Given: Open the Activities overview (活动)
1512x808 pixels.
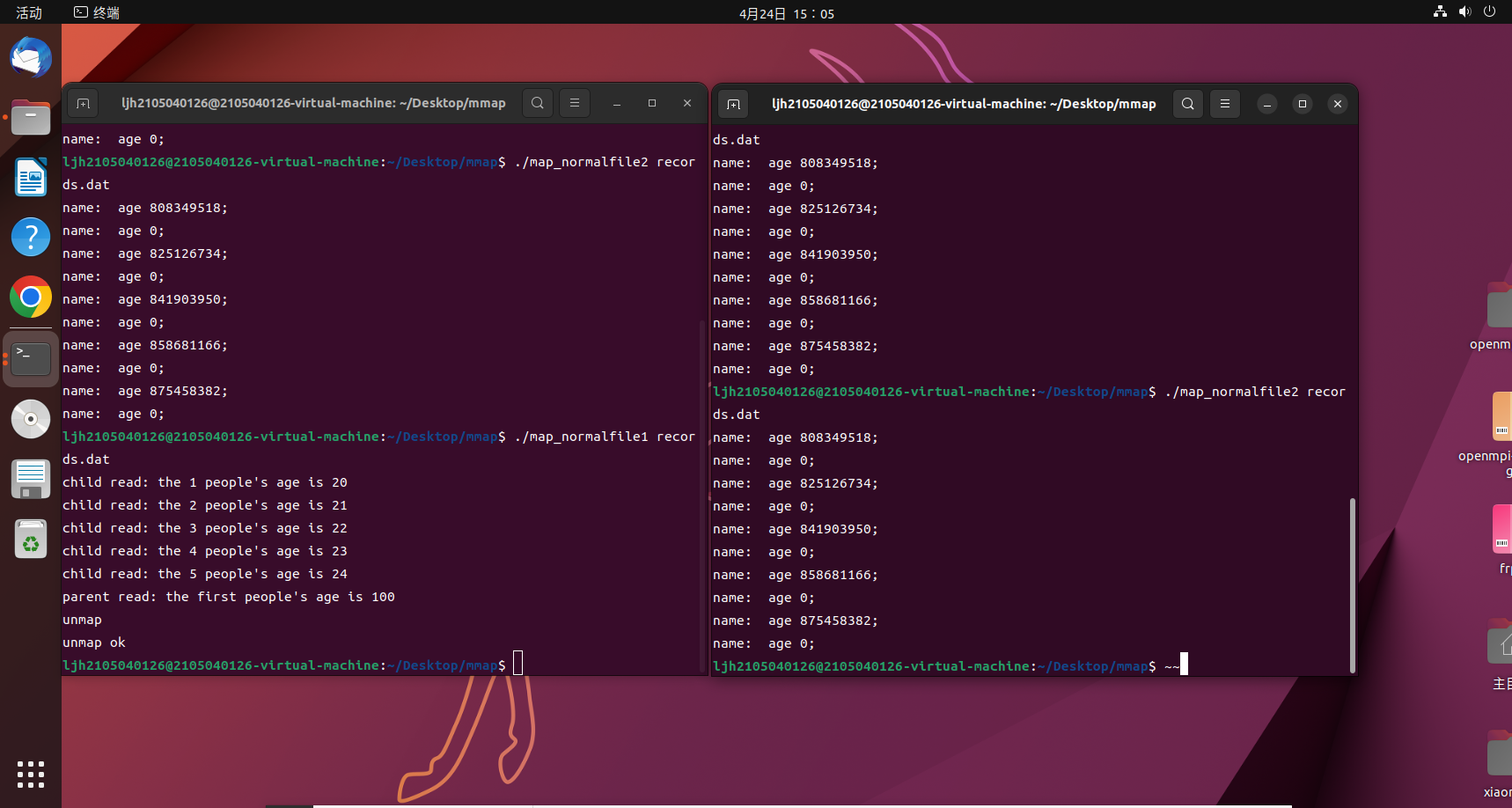Looking at the screenshot, I should click(29, 12).
